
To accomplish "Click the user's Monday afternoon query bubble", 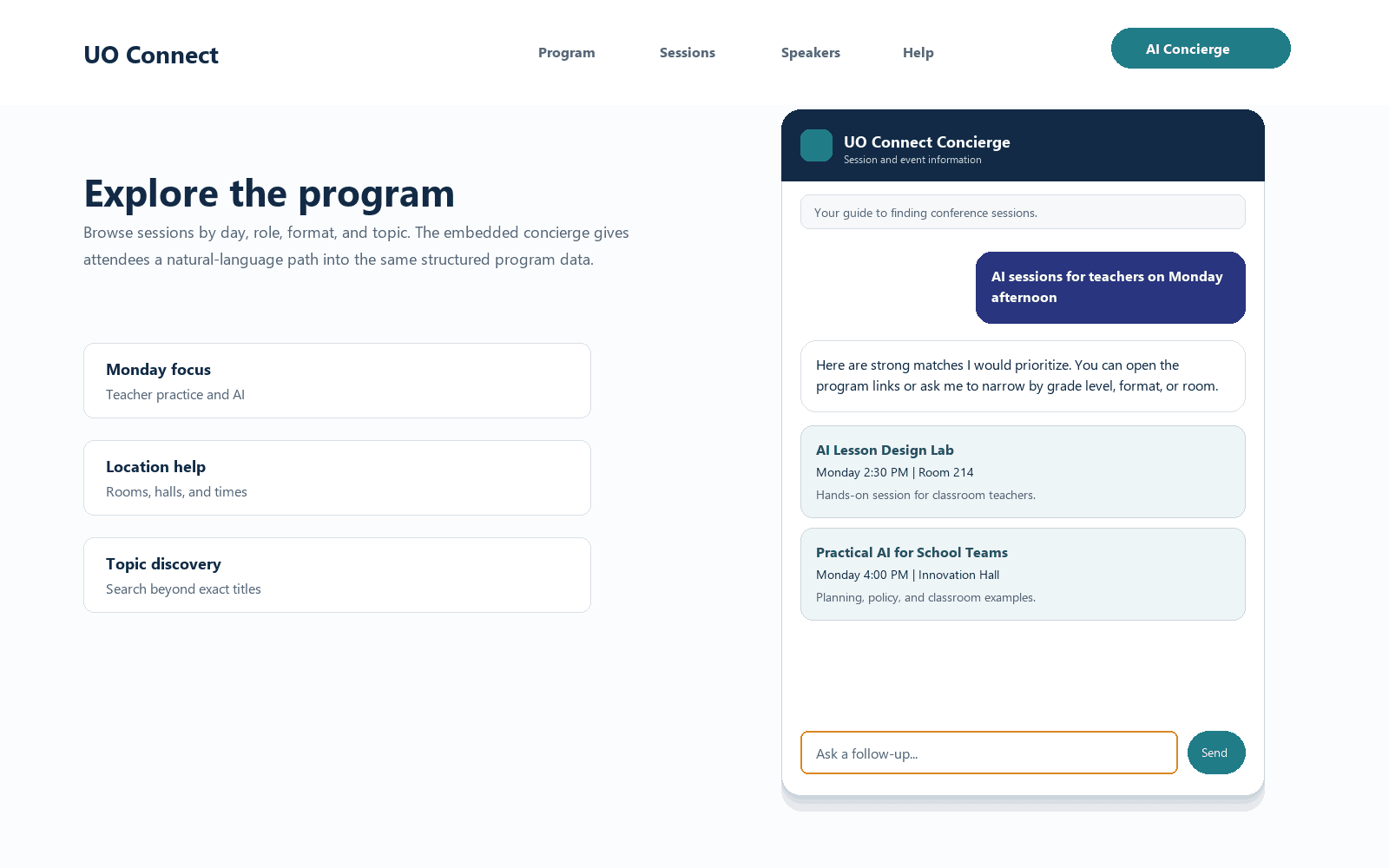I will pos(1110,287).
